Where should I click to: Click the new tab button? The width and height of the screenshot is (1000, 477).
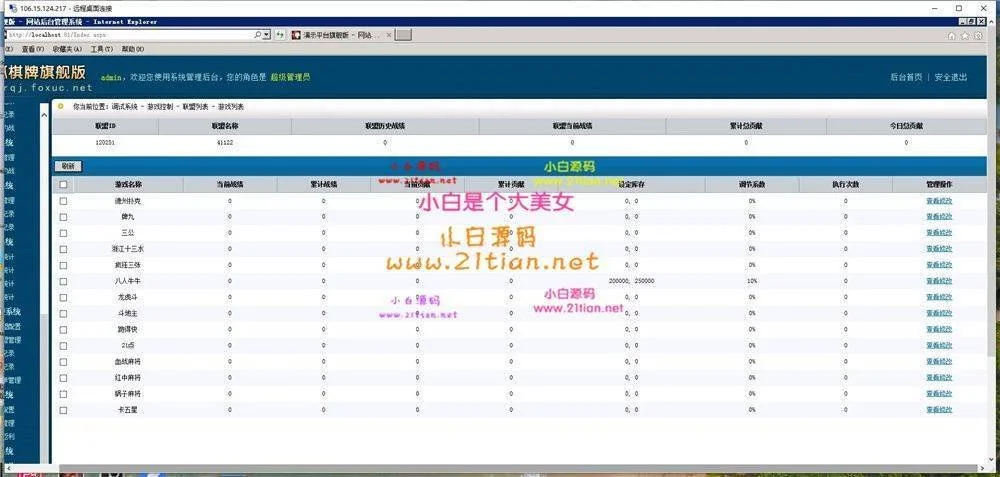[403, 35]
